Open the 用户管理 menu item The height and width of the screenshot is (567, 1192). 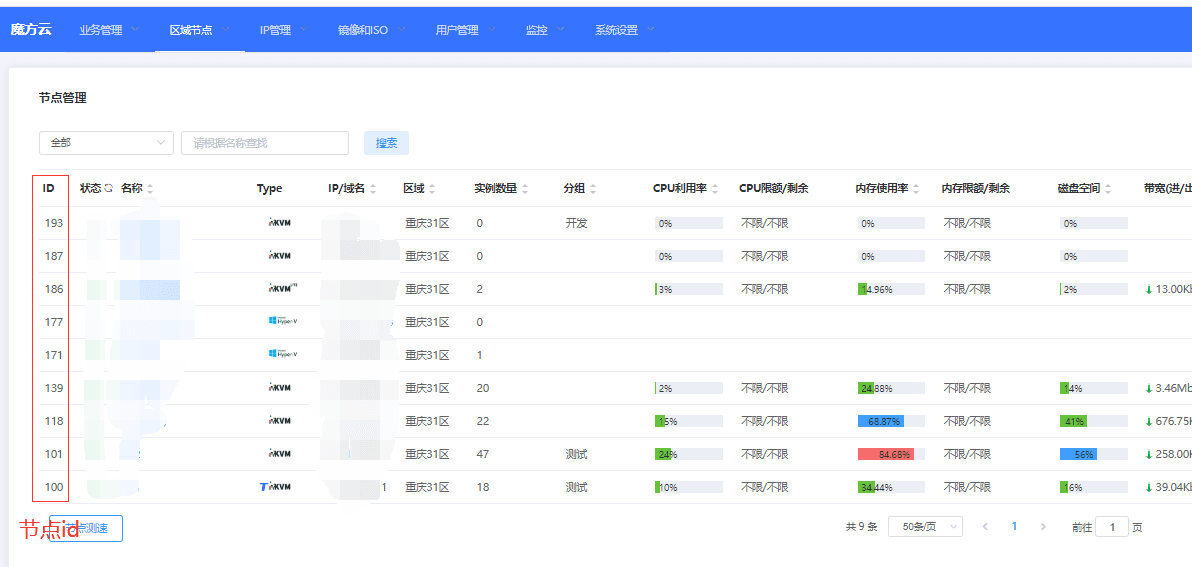coord(457,30)
